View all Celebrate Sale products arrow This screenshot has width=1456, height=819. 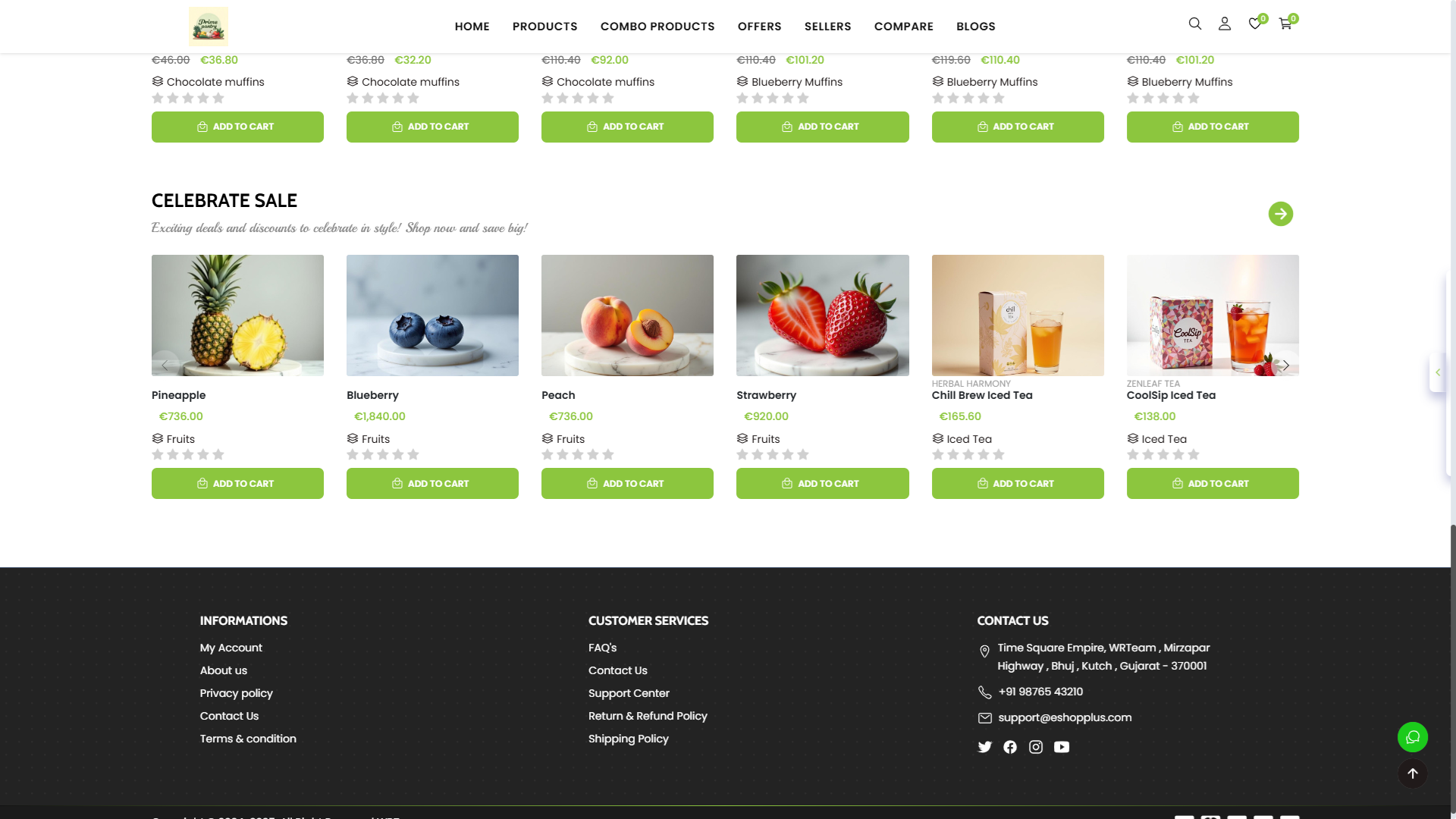(x=1281, y=214)
